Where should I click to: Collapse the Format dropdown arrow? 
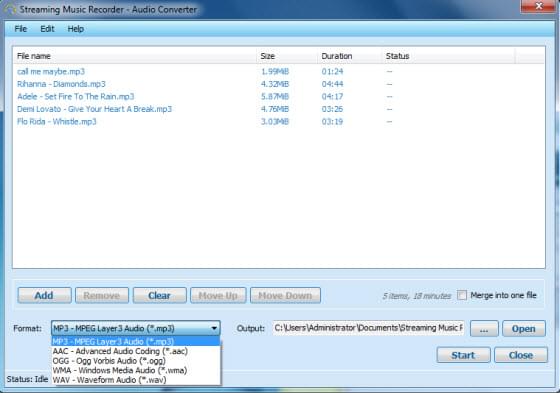click(x=214, y=328)
